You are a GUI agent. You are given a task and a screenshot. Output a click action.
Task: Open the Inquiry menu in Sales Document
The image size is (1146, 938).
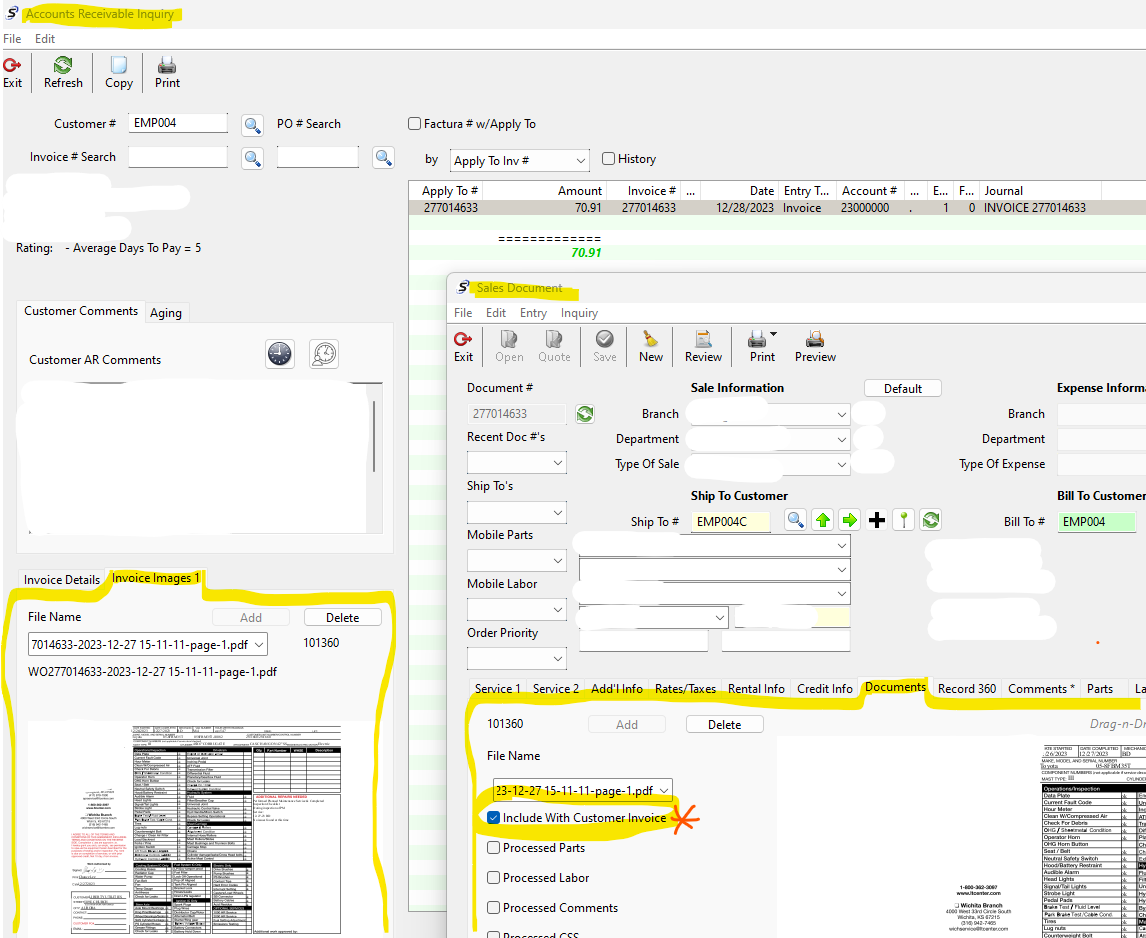tap(579, 313)
